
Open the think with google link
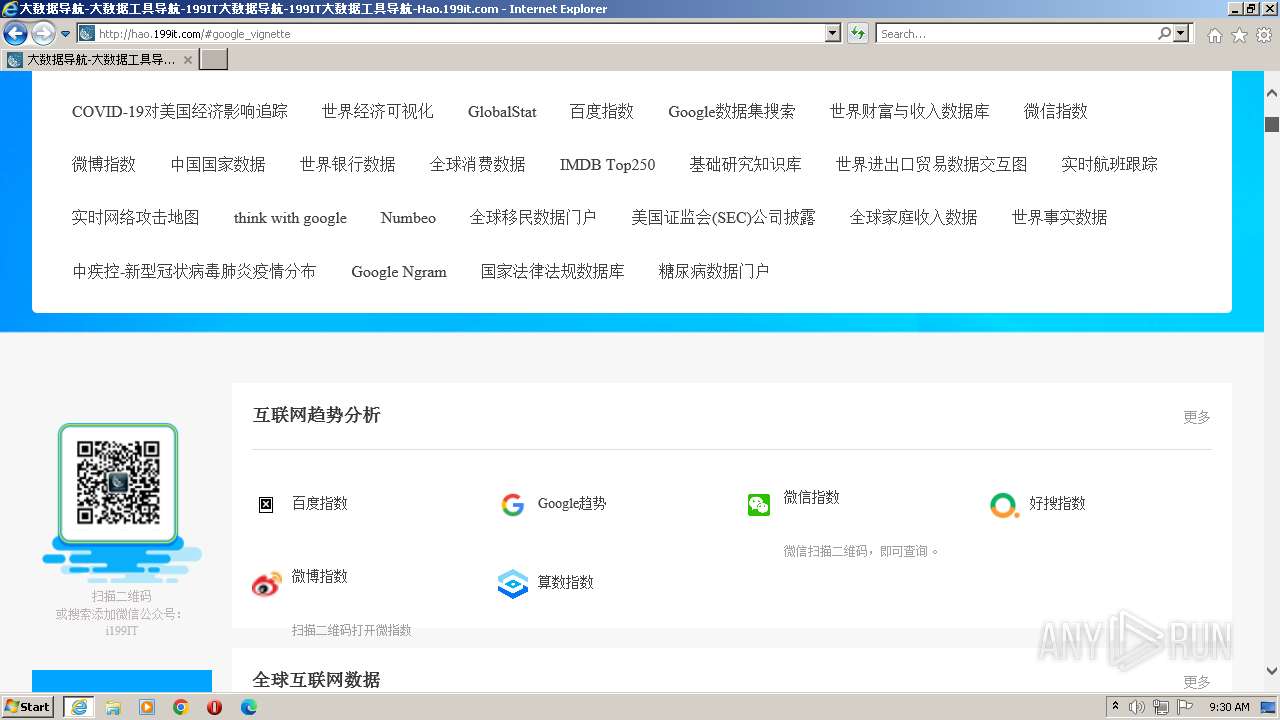pyautogui.click(x=290, y=218)
